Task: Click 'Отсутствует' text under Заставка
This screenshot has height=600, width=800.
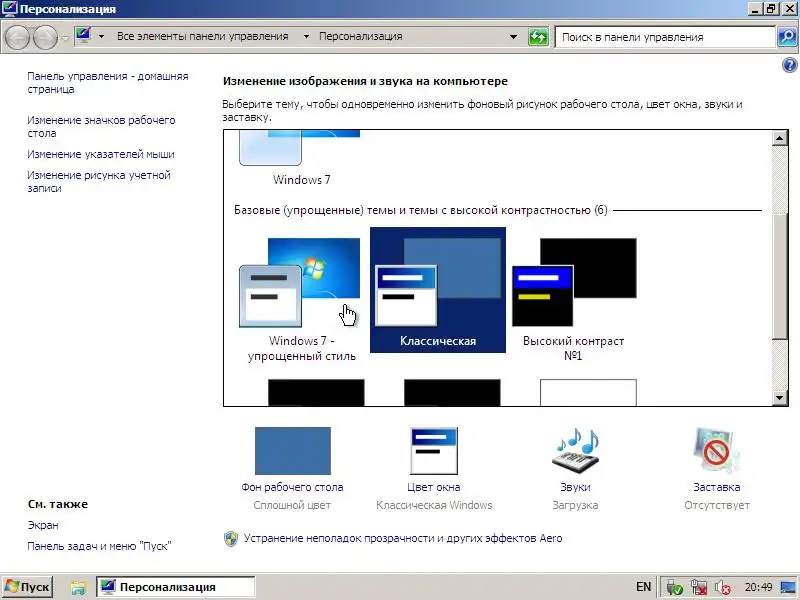Action: pos(717,506)
